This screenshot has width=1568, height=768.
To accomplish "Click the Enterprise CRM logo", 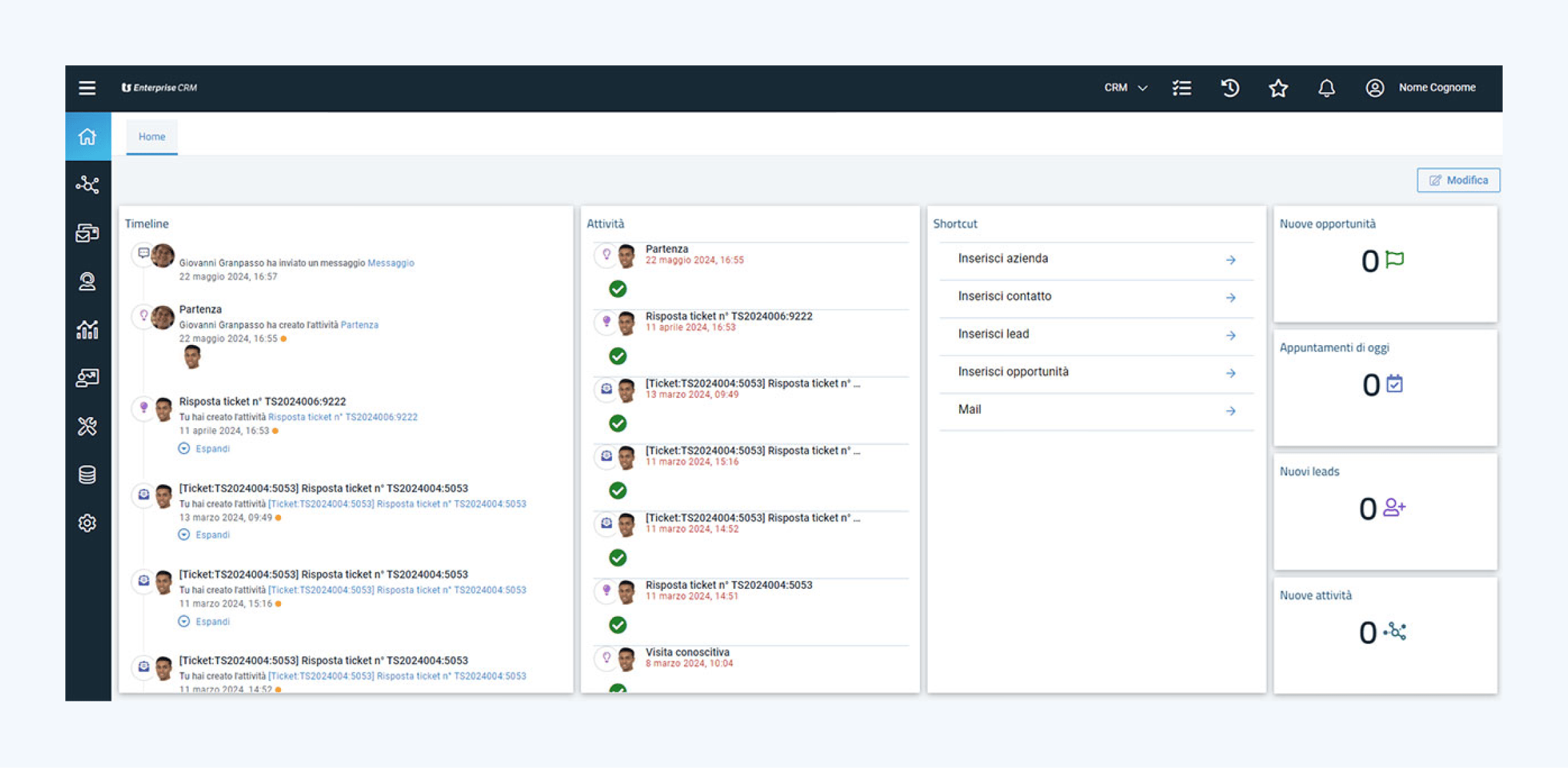I will [x=159, y=88].
